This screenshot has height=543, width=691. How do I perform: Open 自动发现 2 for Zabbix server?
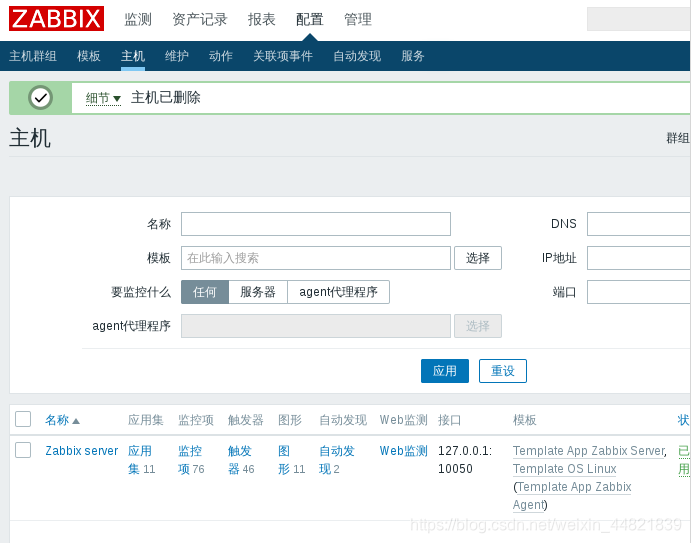337,460
